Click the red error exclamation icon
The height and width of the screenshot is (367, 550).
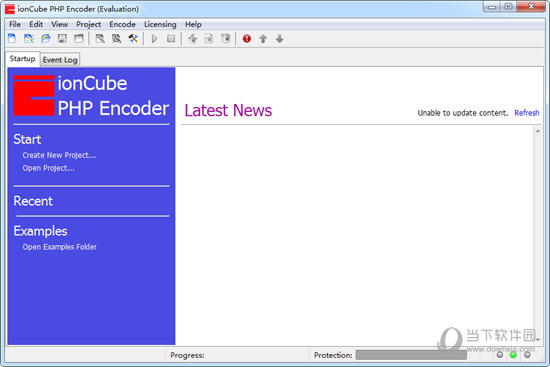click(247, 39)
